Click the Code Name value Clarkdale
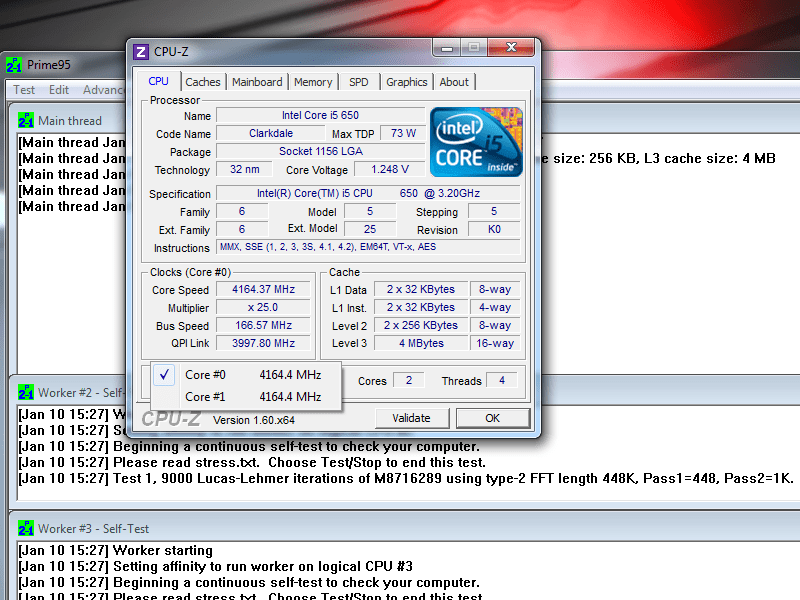 [x=271, y=134]
